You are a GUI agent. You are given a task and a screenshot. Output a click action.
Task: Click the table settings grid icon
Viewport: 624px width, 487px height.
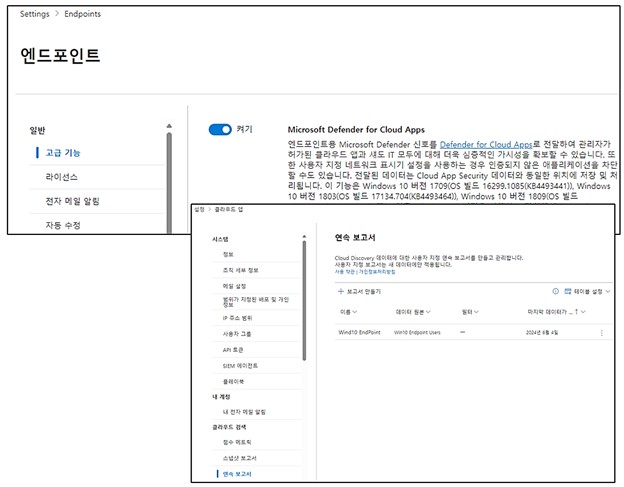[568, 291]
